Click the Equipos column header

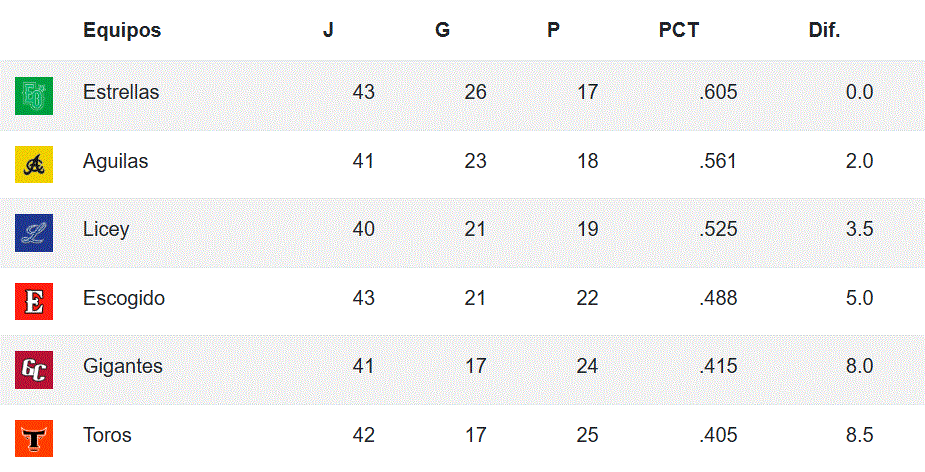pos(122,30)
